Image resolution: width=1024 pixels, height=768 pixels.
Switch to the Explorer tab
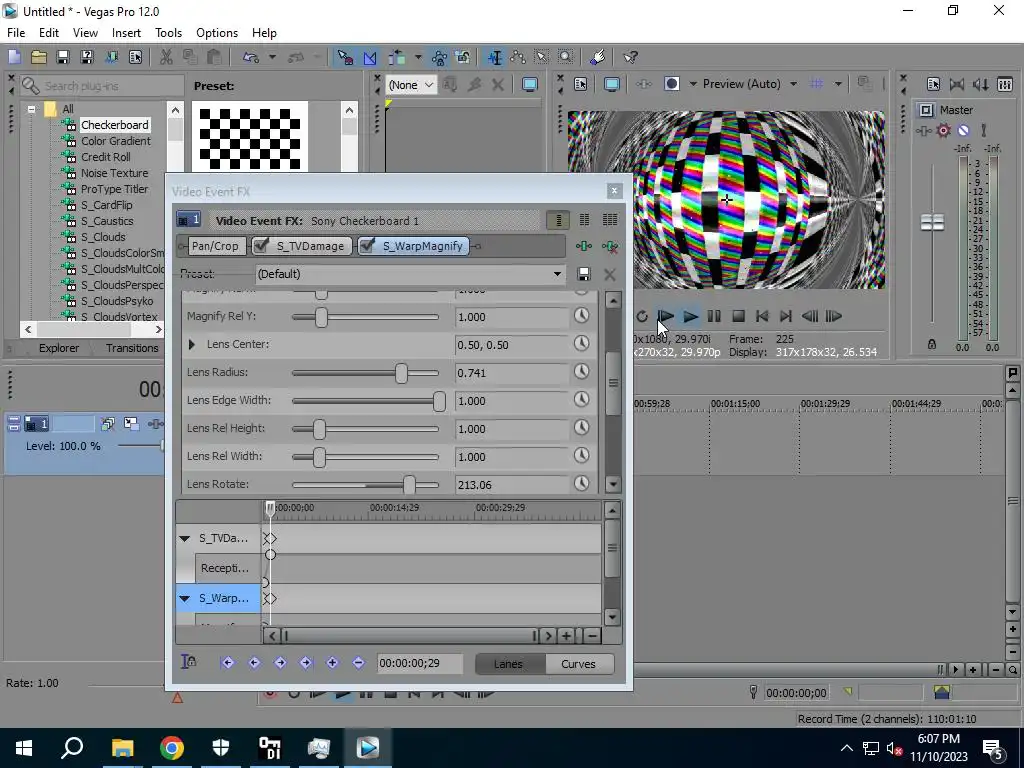point(59,348)
